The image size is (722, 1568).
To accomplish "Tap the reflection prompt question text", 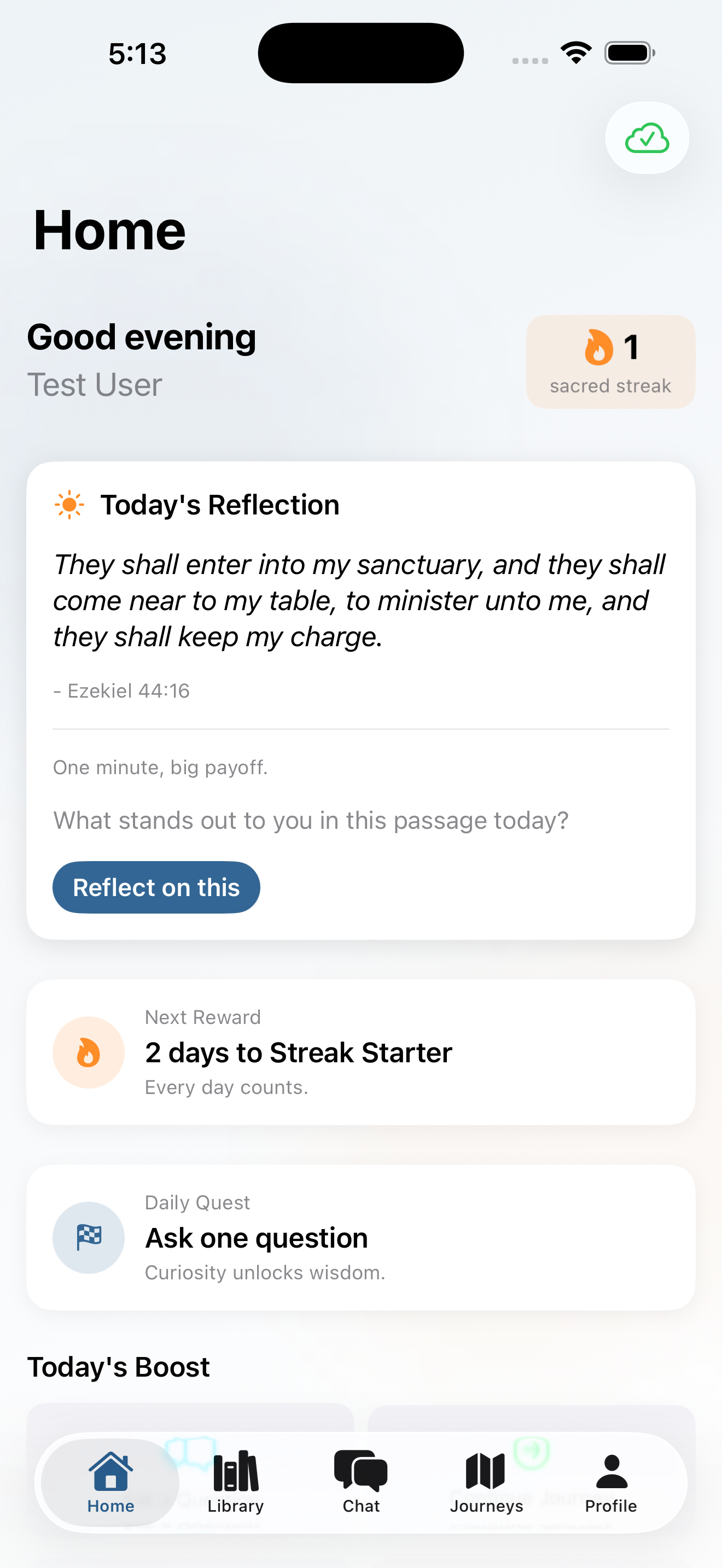I will 311,821.
